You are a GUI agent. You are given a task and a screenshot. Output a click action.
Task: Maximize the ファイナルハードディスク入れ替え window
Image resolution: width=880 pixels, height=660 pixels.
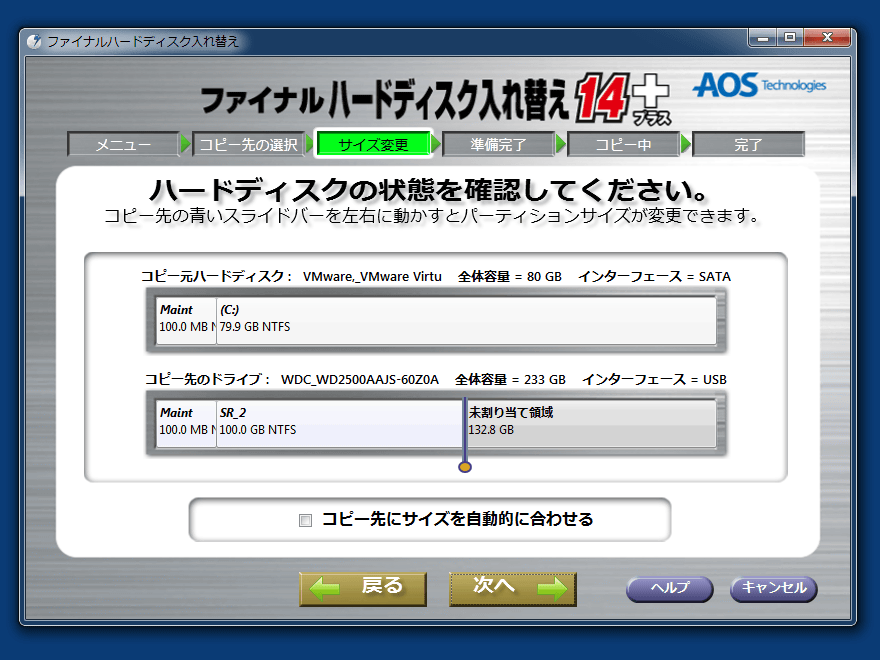click(790, 38)
